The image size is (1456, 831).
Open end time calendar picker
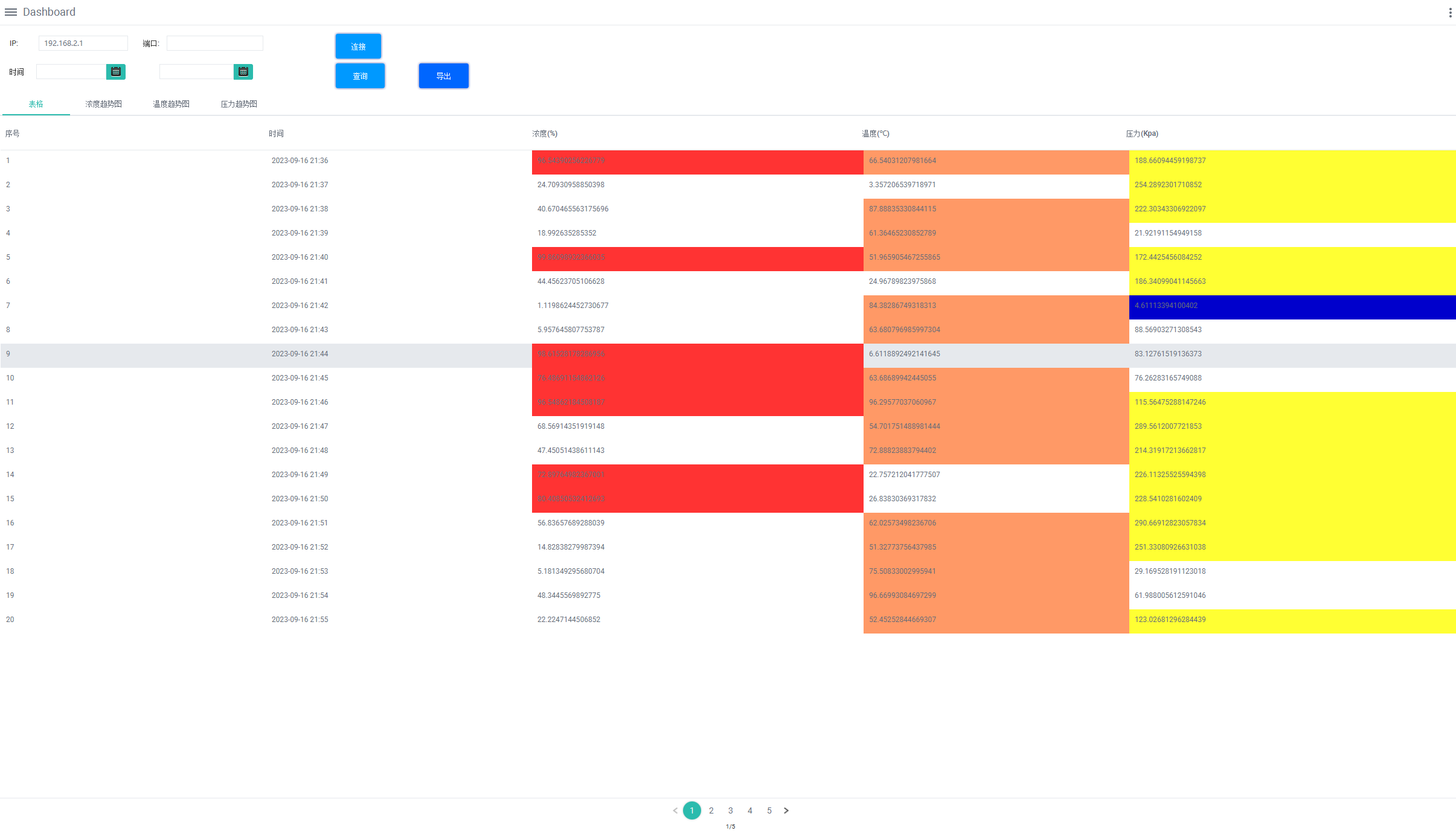click(243, 72)
